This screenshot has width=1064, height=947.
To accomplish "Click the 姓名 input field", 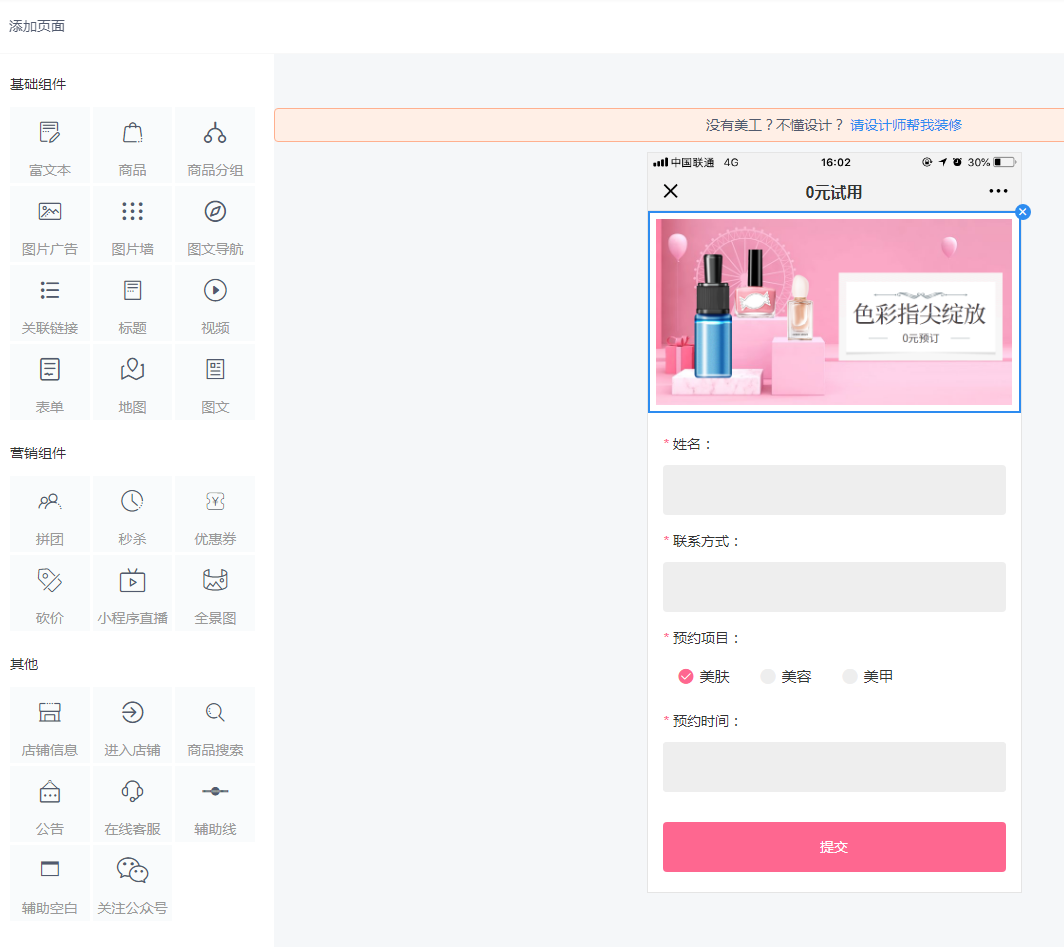I will coord(834,490).
